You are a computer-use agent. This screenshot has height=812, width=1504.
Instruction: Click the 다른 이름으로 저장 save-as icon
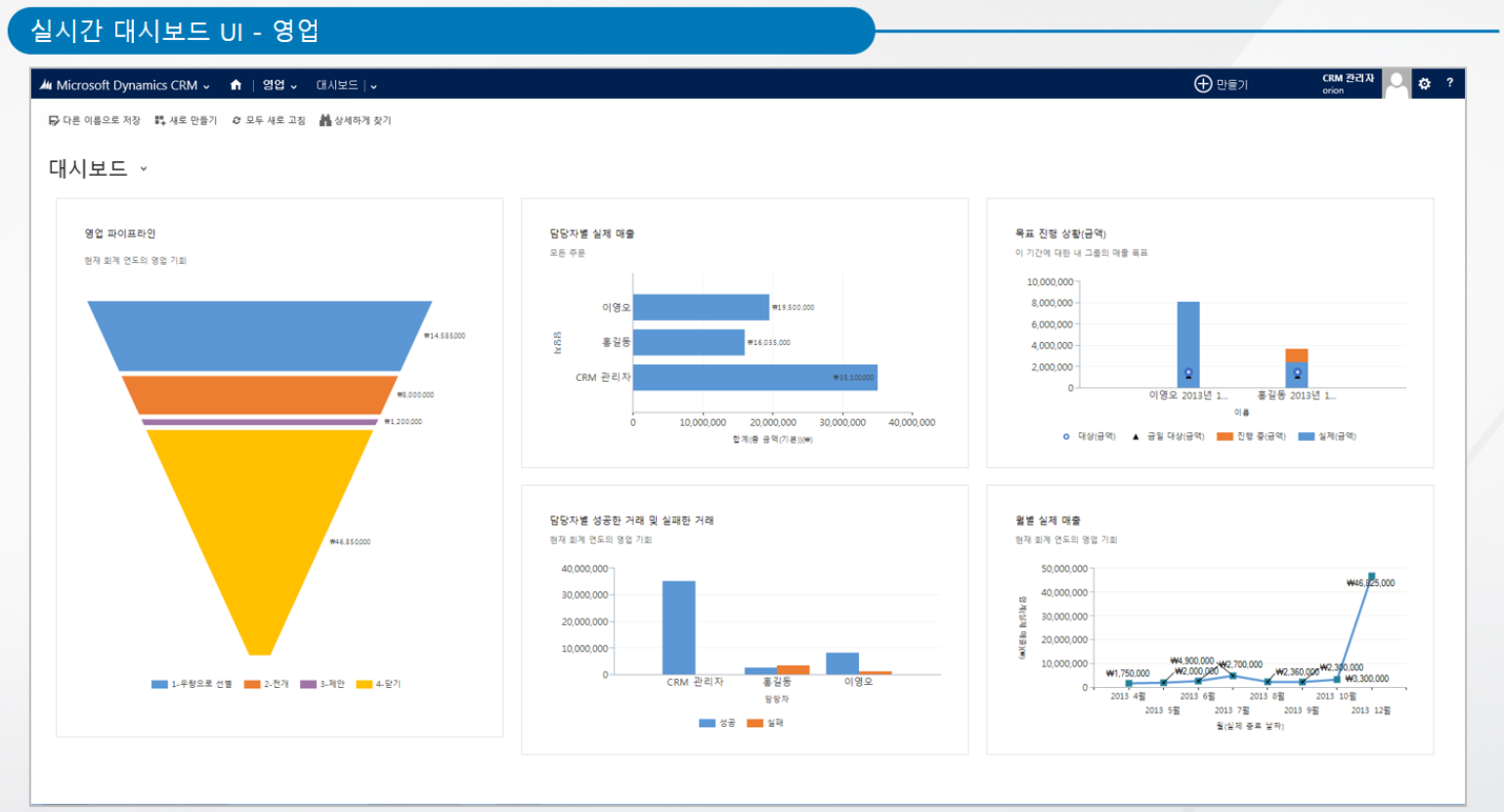pos(54,120)
